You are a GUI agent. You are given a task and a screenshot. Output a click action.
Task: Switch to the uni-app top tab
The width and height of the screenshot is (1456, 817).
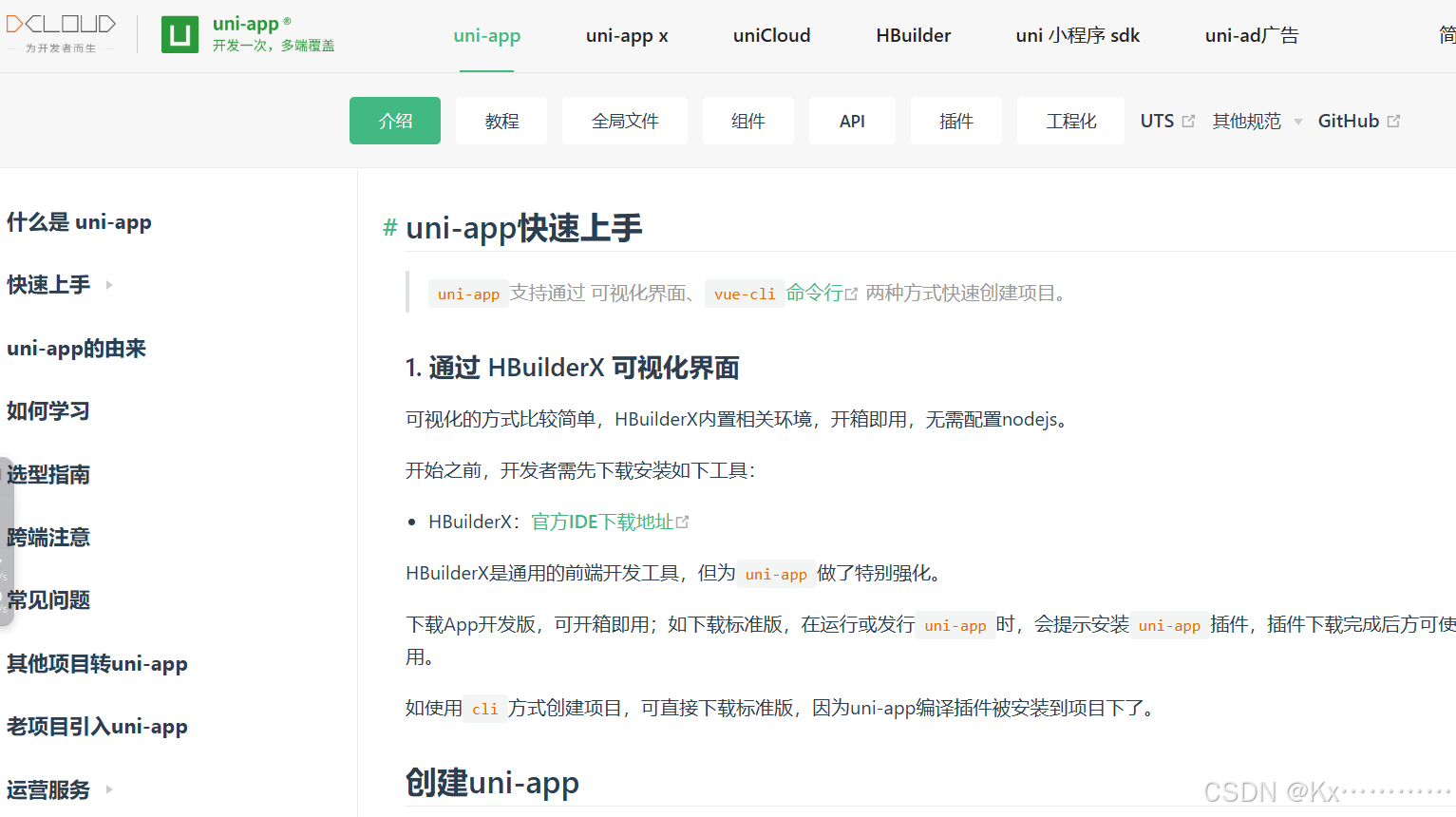point(486,35)
